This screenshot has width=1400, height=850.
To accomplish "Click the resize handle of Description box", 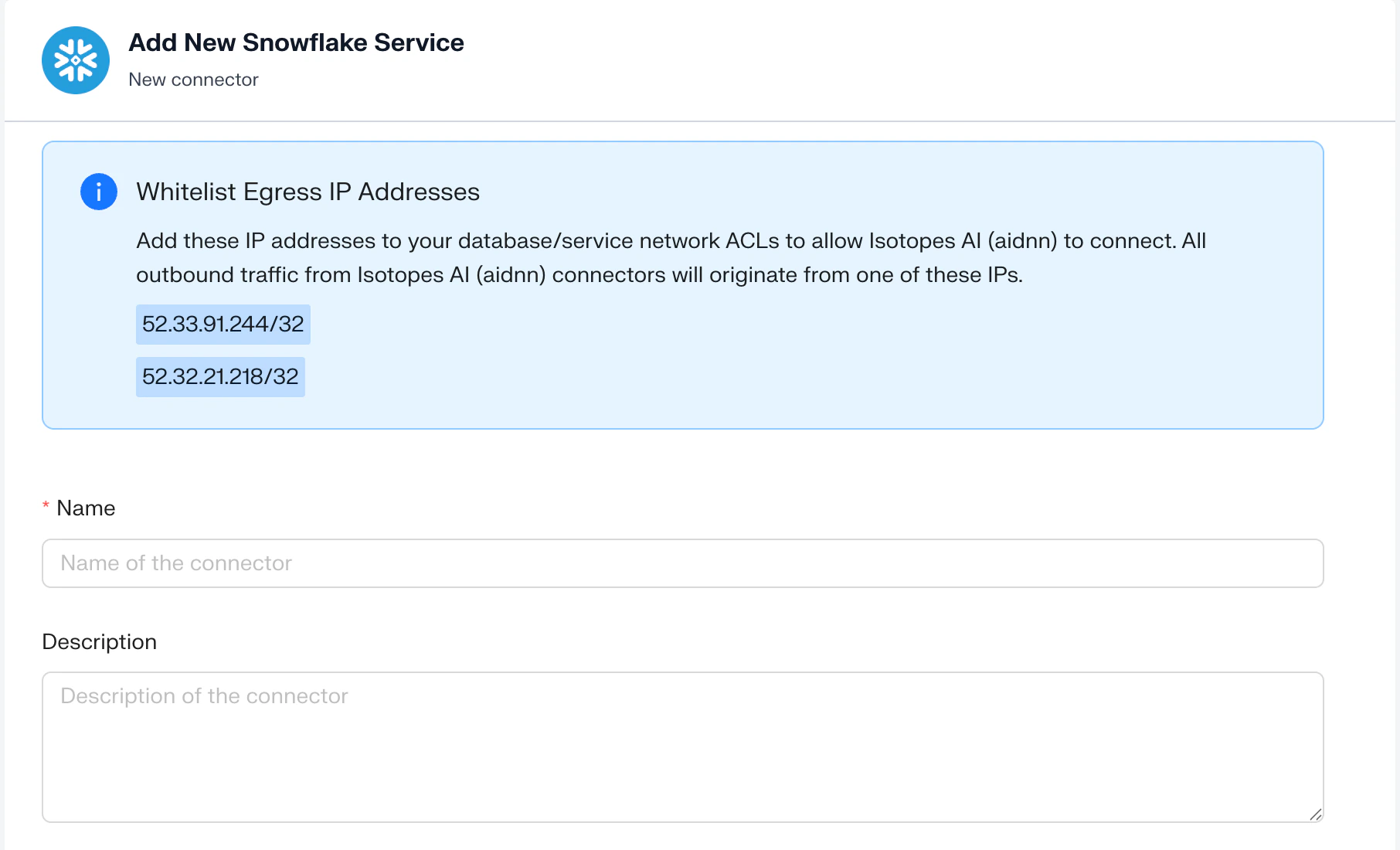I will [x=1317, y=813].
